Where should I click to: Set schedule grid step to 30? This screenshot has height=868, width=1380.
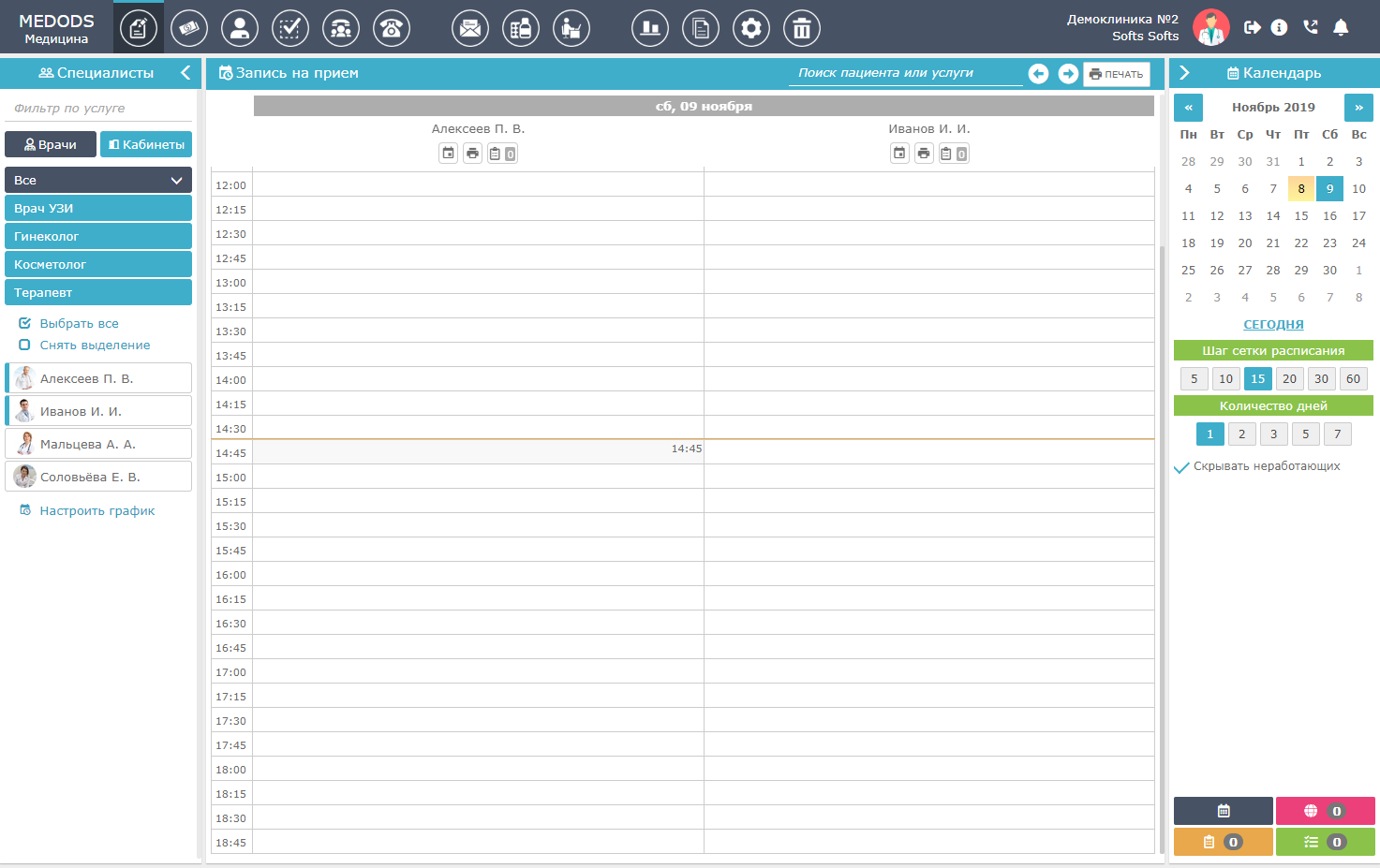[x=1321, y=379]
